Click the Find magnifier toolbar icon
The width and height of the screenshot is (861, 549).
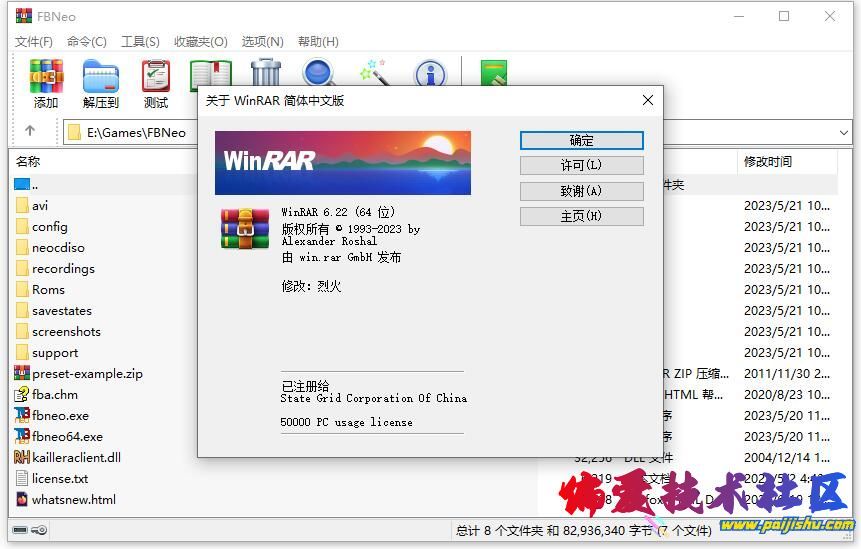click(x=319, y=73)
